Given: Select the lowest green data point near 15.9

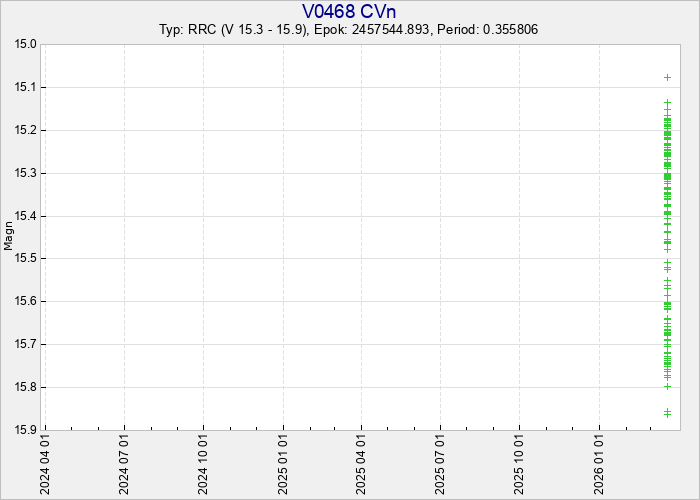Looking at the screenshot, I should [667, 413].
